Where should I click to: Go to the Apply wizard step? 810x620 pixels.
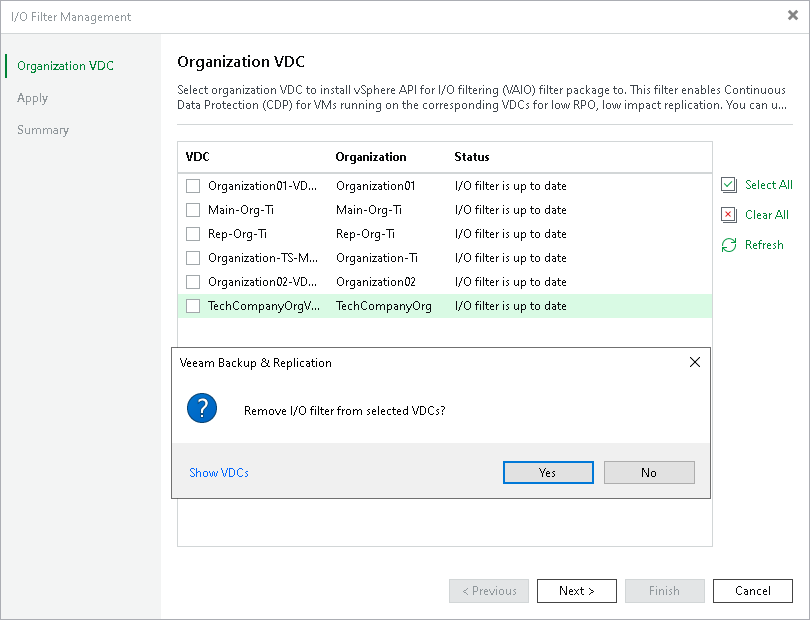pyautogui.click(x=33, y=98)
